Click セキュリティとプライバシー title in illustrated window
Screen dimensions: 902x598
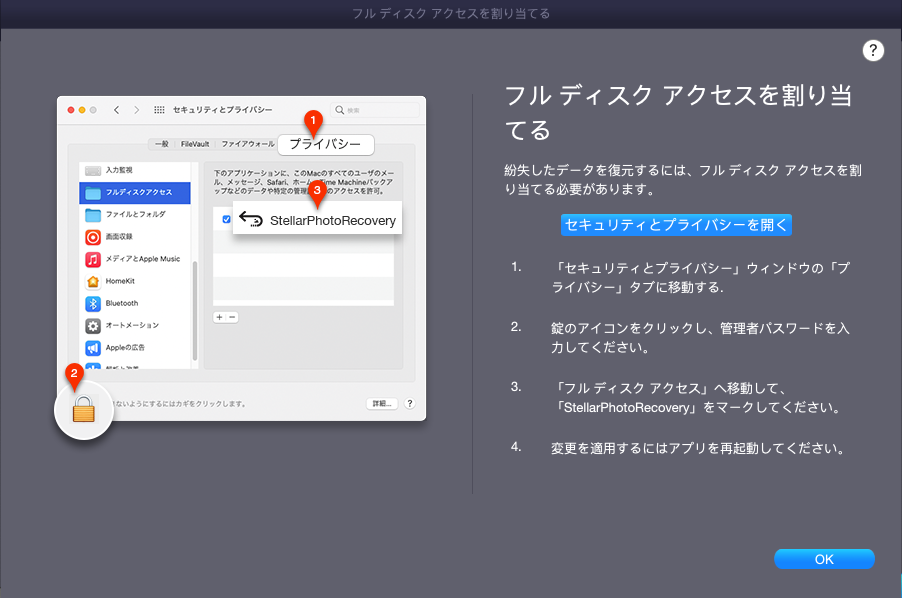coord(223,110)
